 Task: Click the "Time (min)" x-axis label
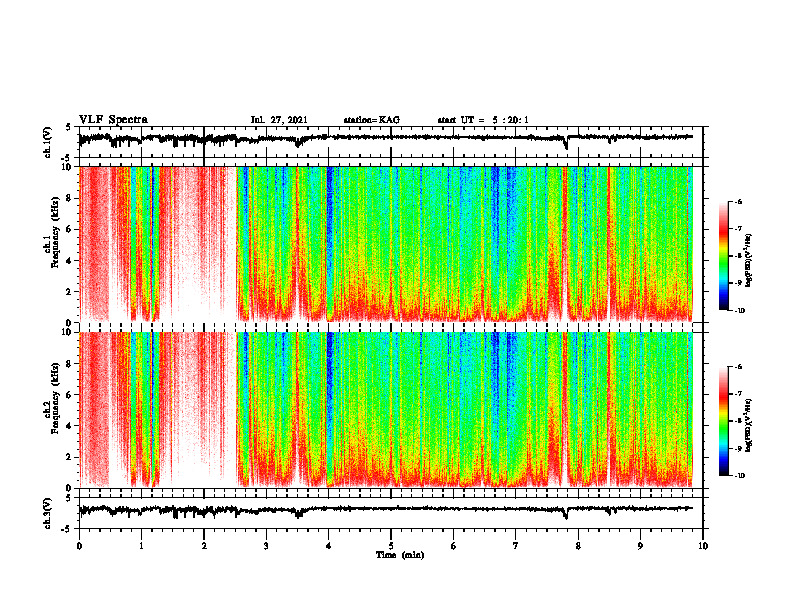[400, 555]
